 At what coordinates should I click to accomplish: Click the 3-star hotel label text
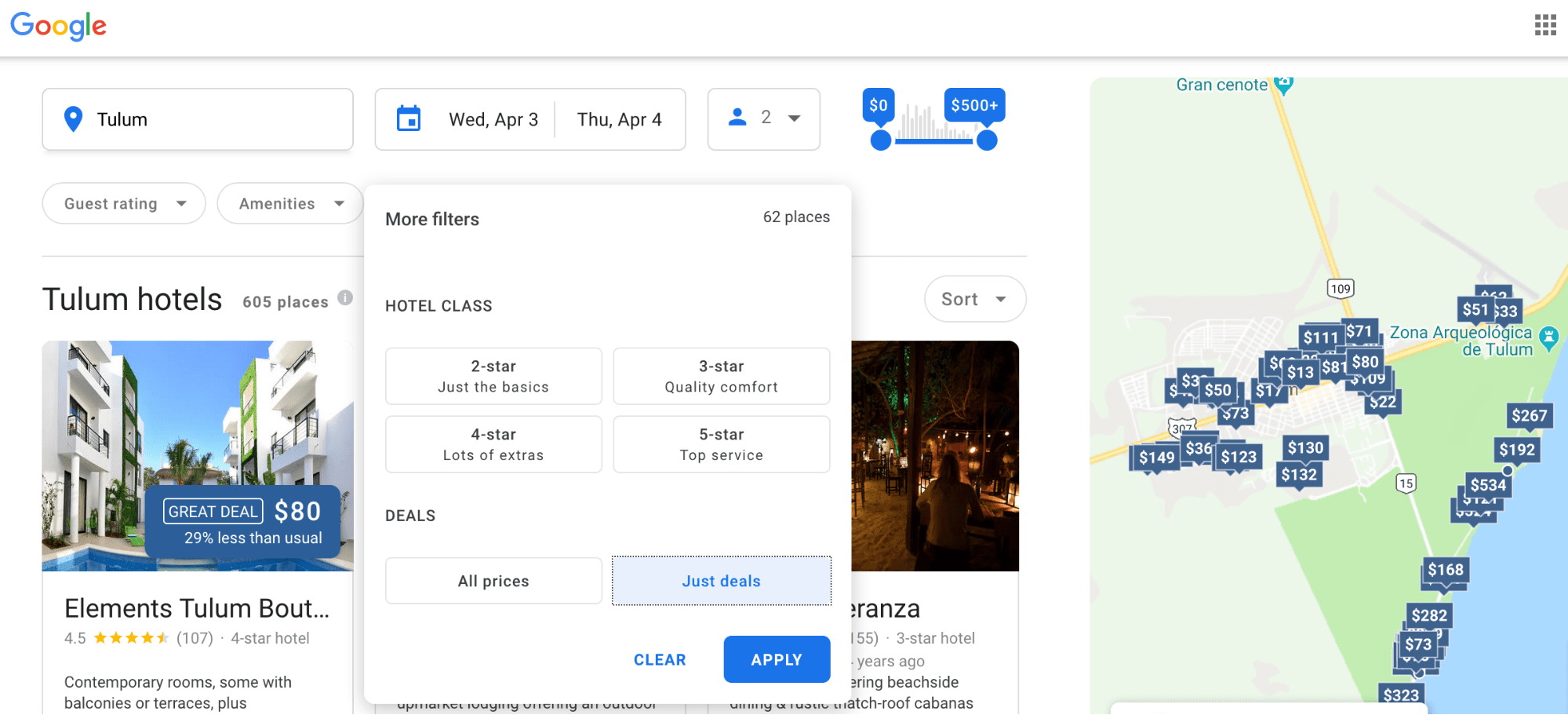point(935,638)
